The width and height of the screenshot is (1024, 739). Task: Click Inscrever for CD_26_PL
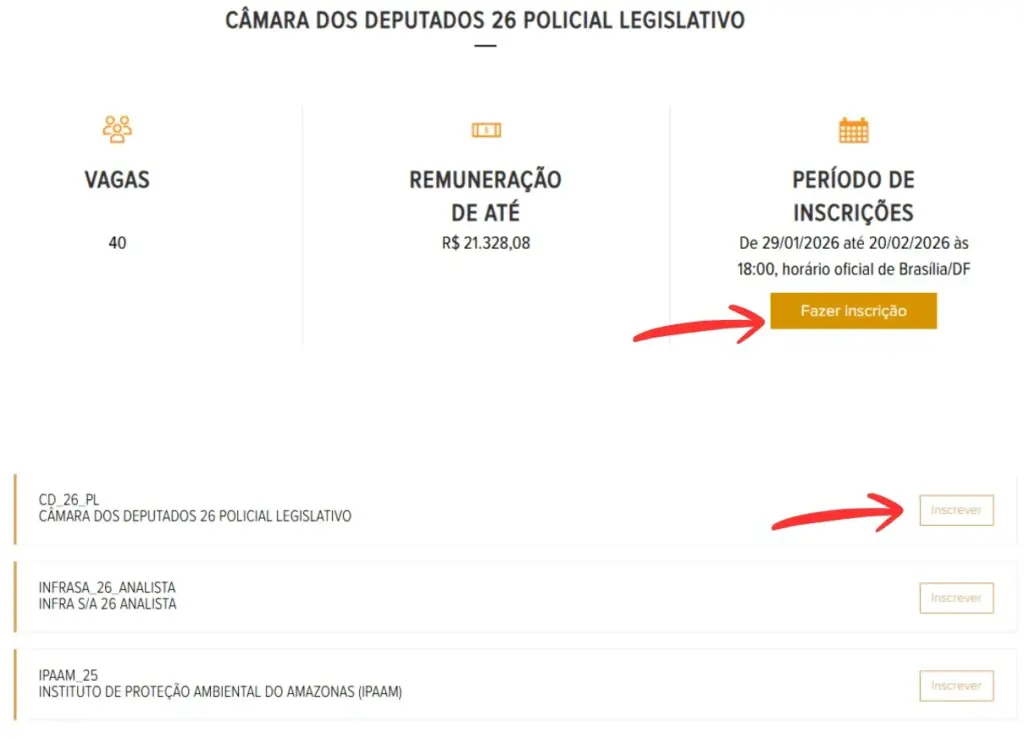(x=956, y=510)
